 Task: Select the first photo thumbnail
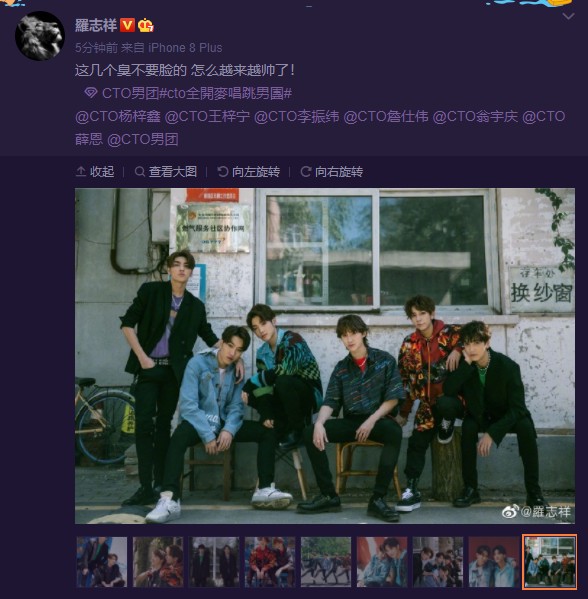coord(102,562)
